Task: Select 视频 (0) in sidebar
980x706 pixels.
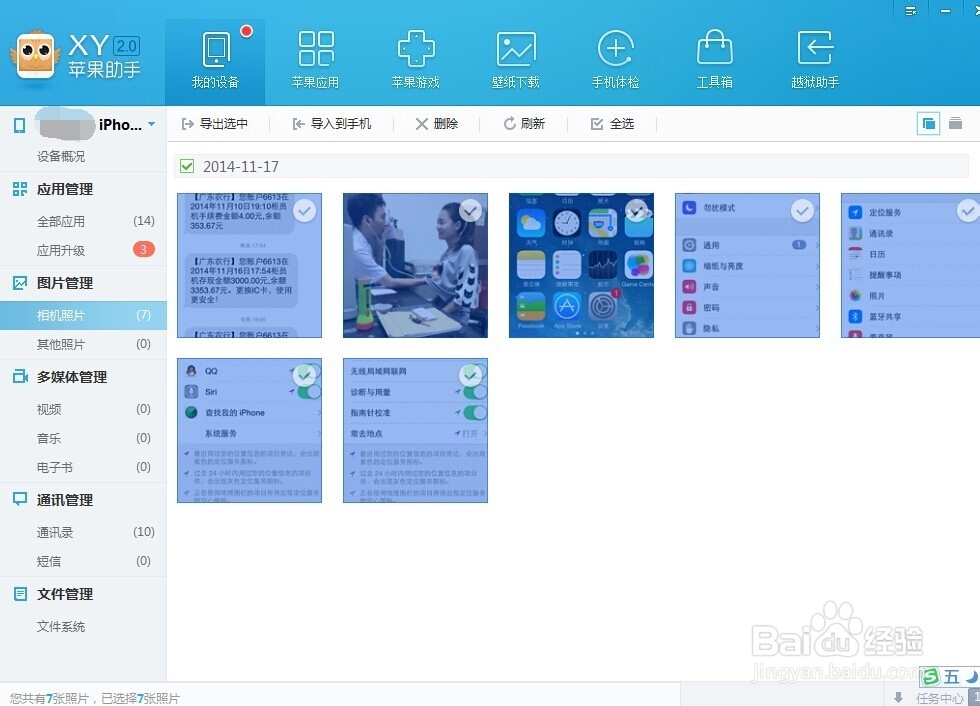Action: (83, 409)
